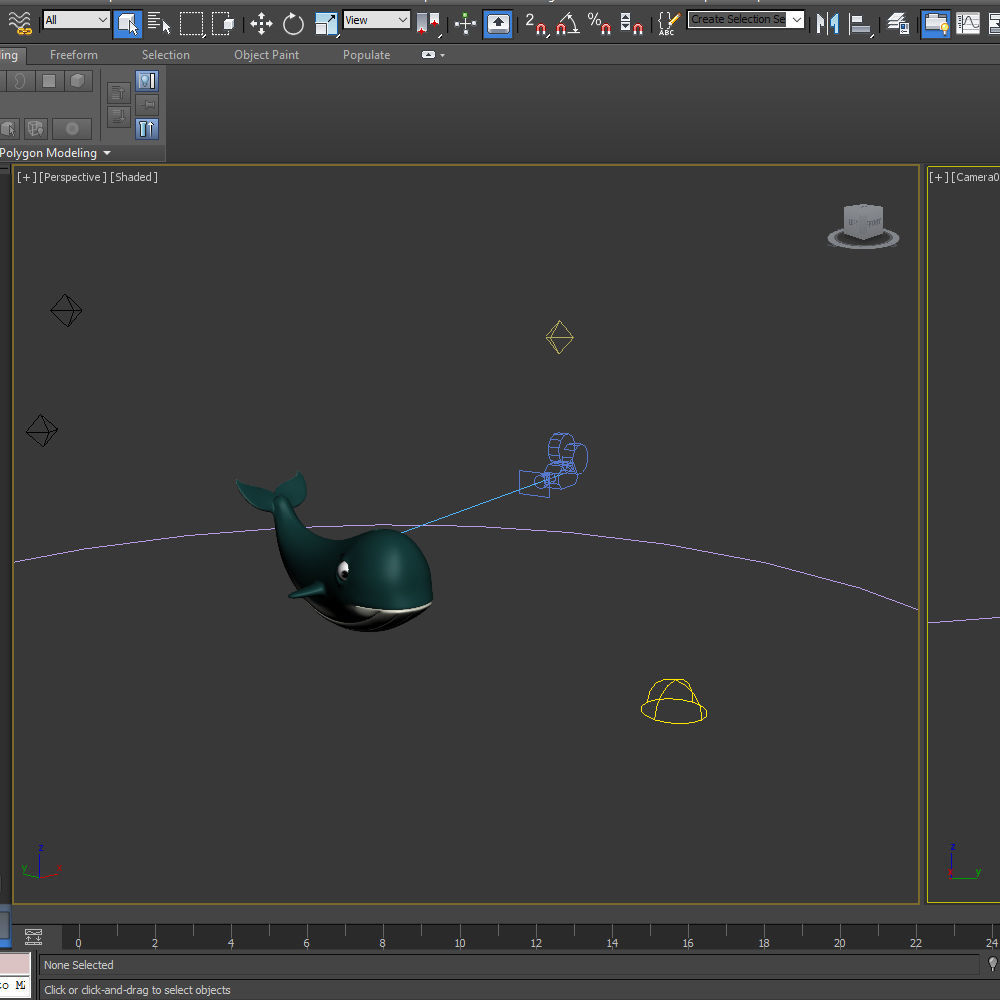
Task: Select the yellow omni light helper
Action: (559, 337)
